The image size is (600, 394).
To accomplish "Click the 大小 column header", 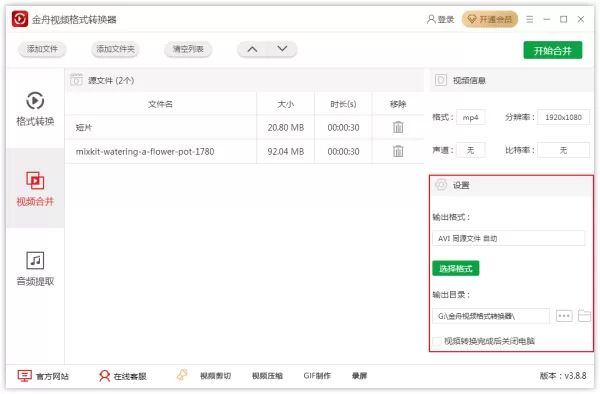I will pos(285,104).
